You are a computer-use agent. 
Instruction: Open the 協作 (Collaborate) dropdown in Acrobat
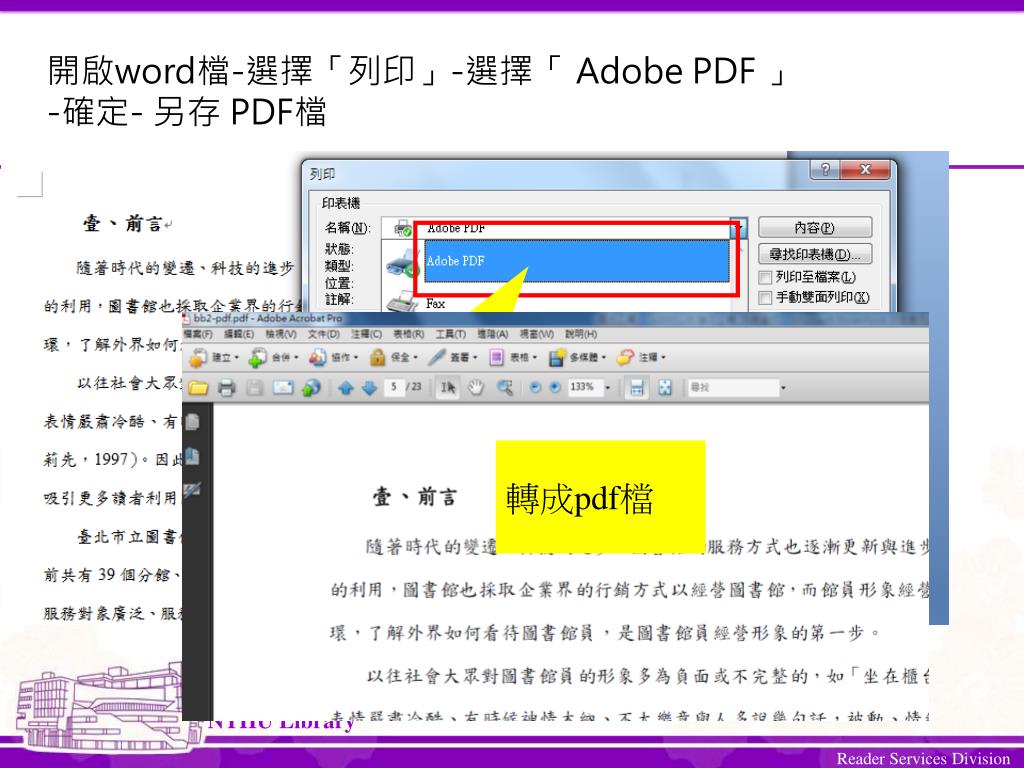pyautogui.click(x=334, y=357)
